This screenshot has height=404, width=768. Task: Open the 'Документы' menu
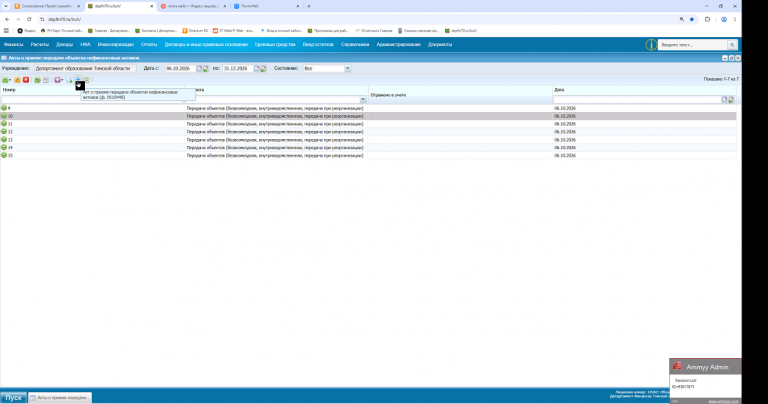coord(440,45)
